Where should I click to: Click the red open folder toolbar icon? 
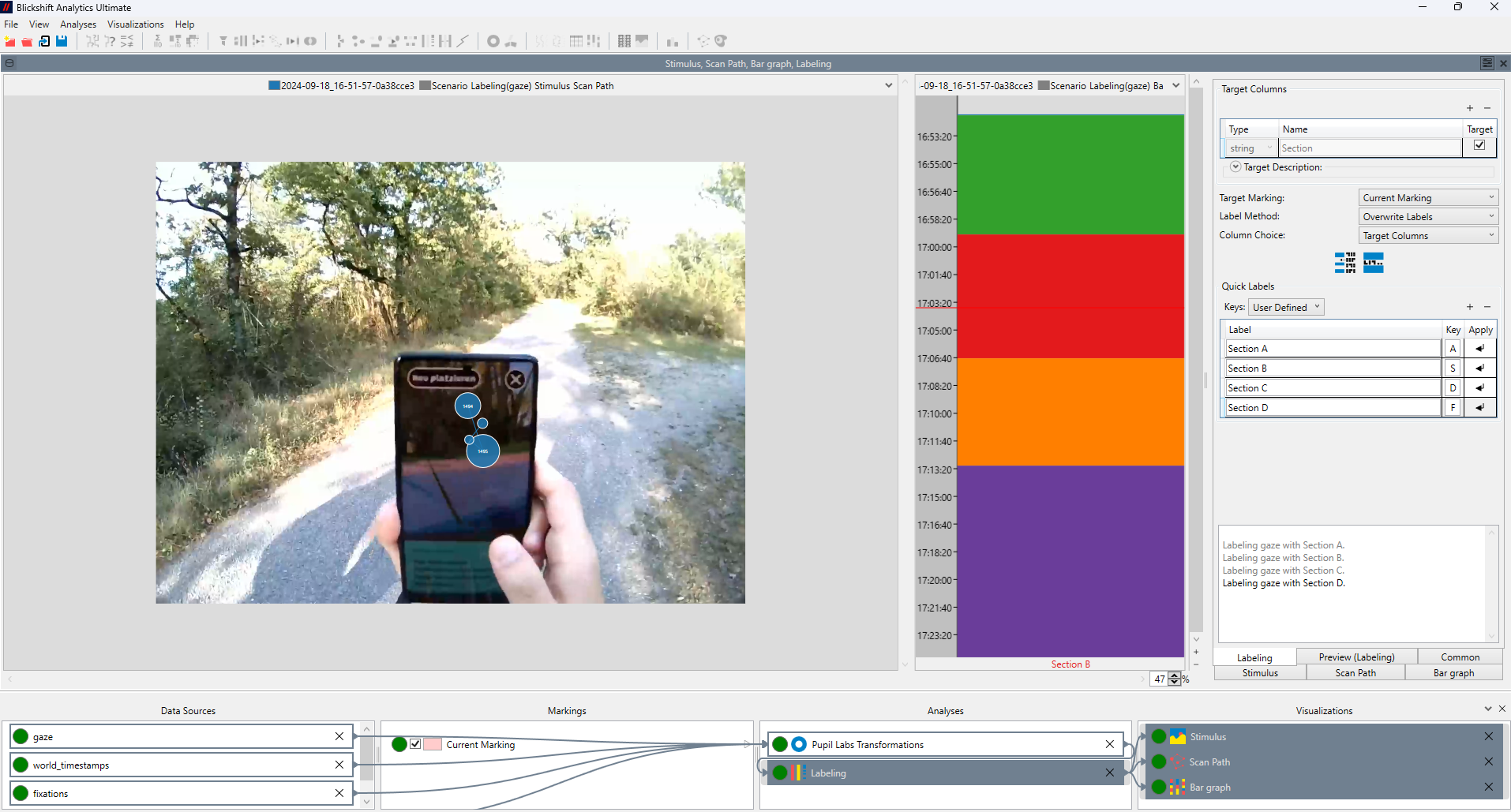tap(27, 41)
